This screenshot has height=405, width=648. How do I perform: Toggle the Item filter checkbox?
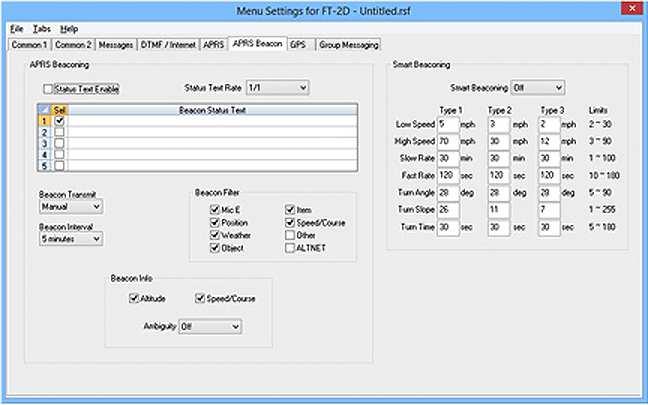(290, 210)
